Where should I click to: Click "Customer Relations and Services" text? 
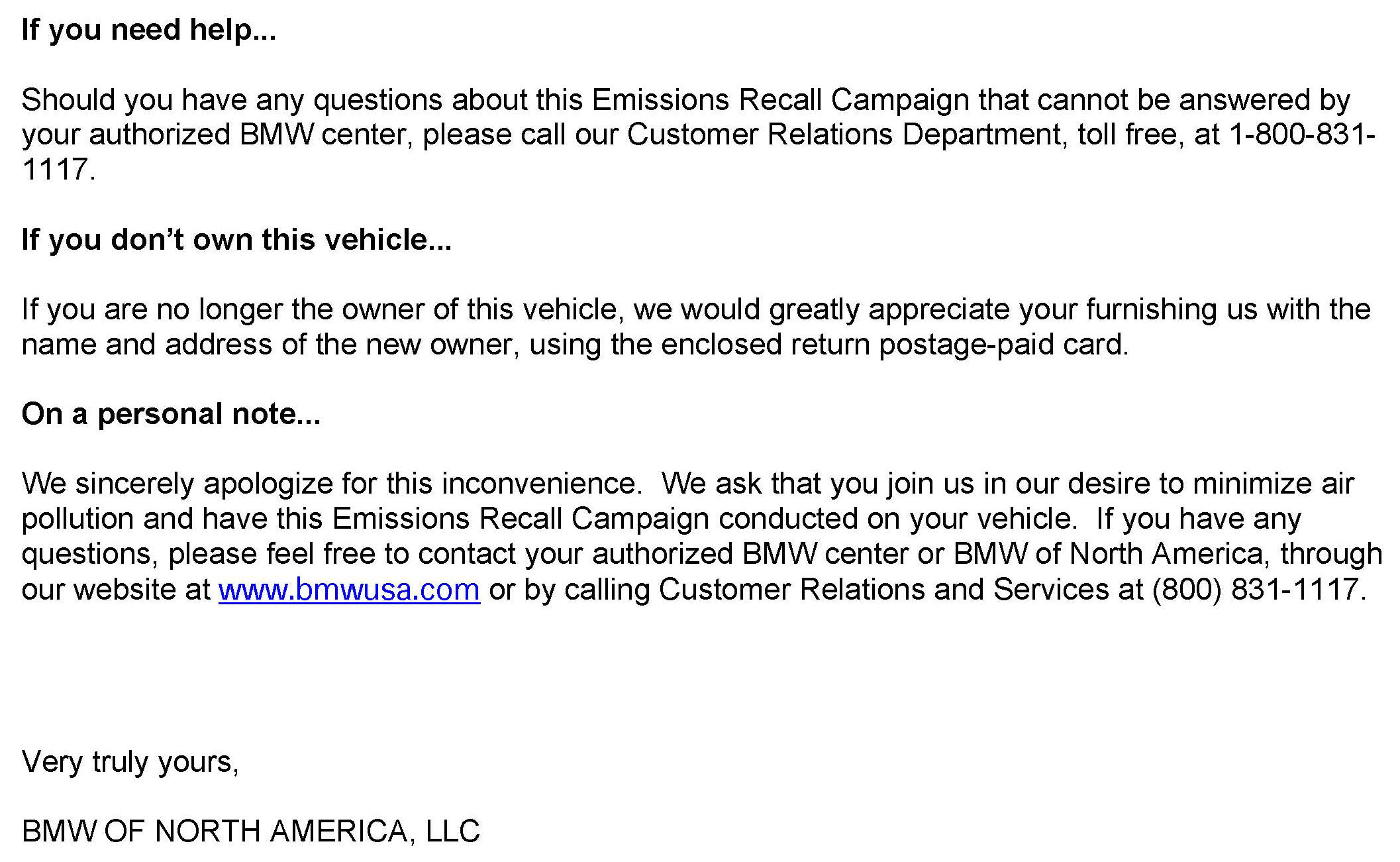pyautogui.click(x=884, y=589)
